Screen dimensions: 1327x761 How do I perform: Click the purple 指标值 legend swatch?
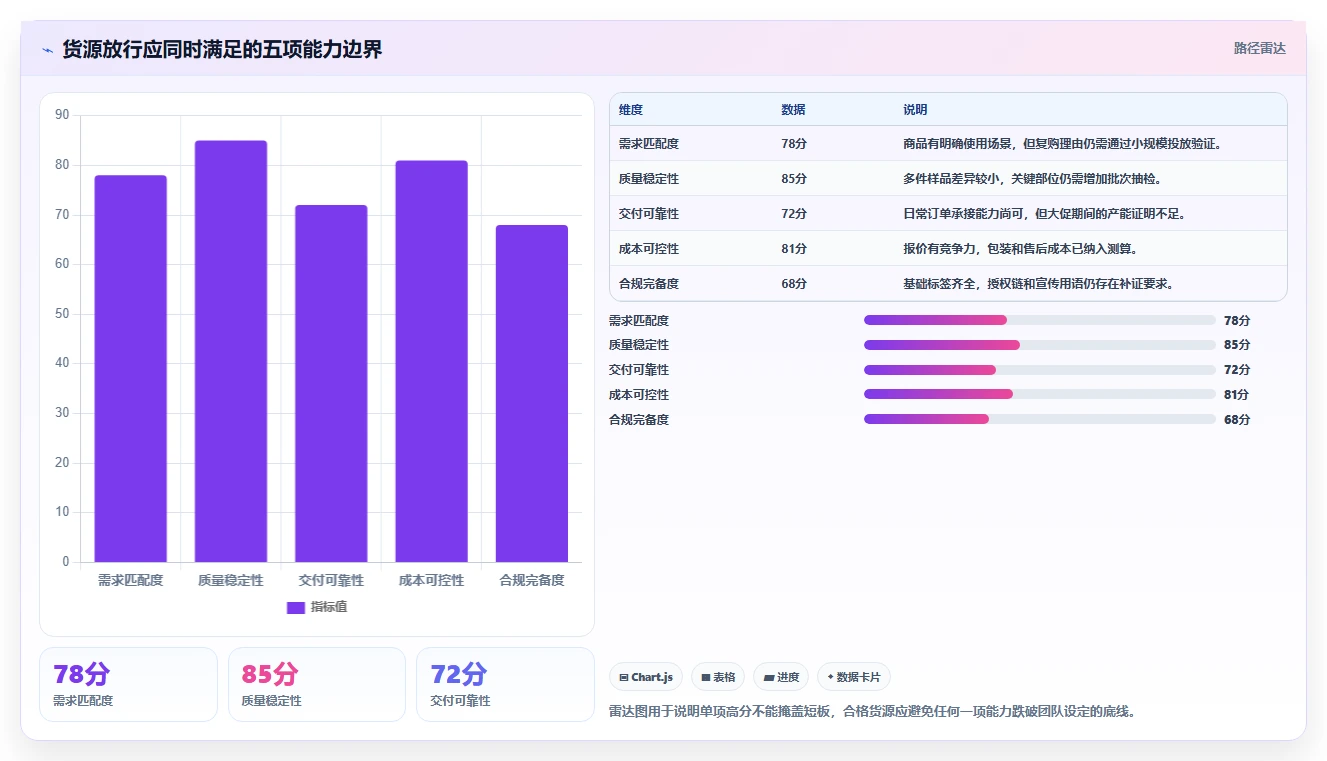tap(295, 607)
